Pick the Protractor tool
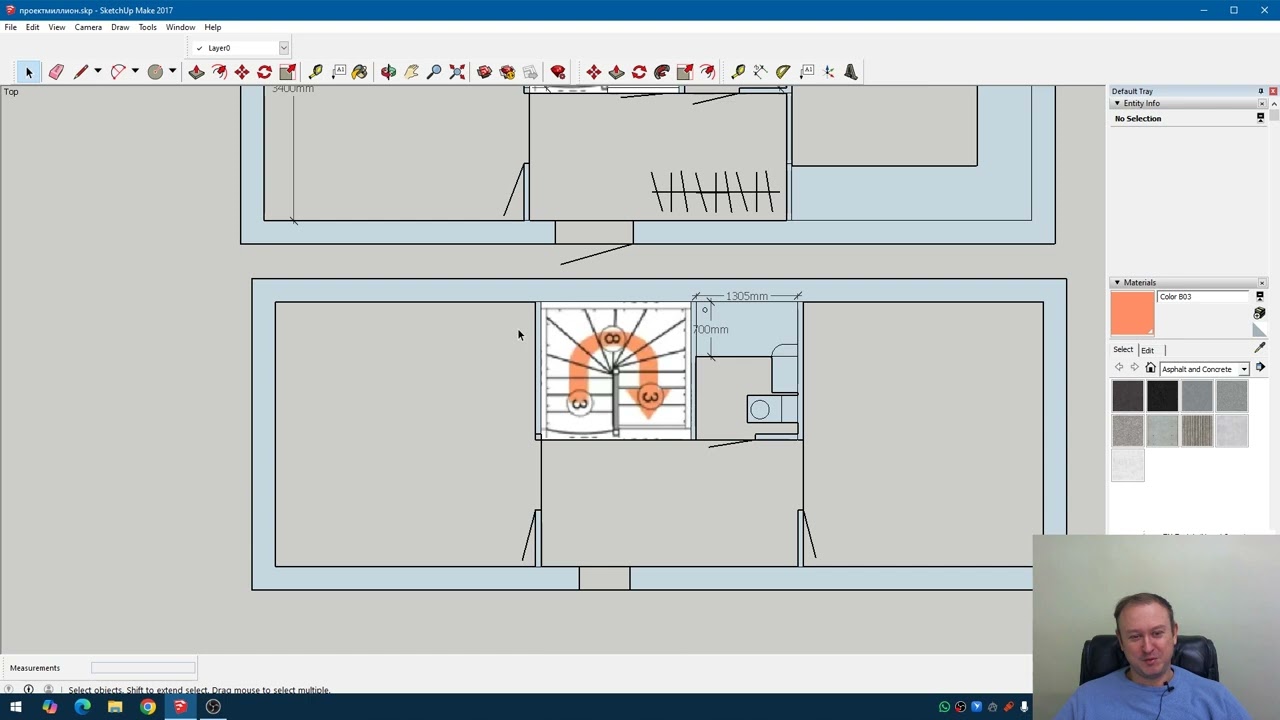Viewport: 1280px width, 720px height. (783, 72)
